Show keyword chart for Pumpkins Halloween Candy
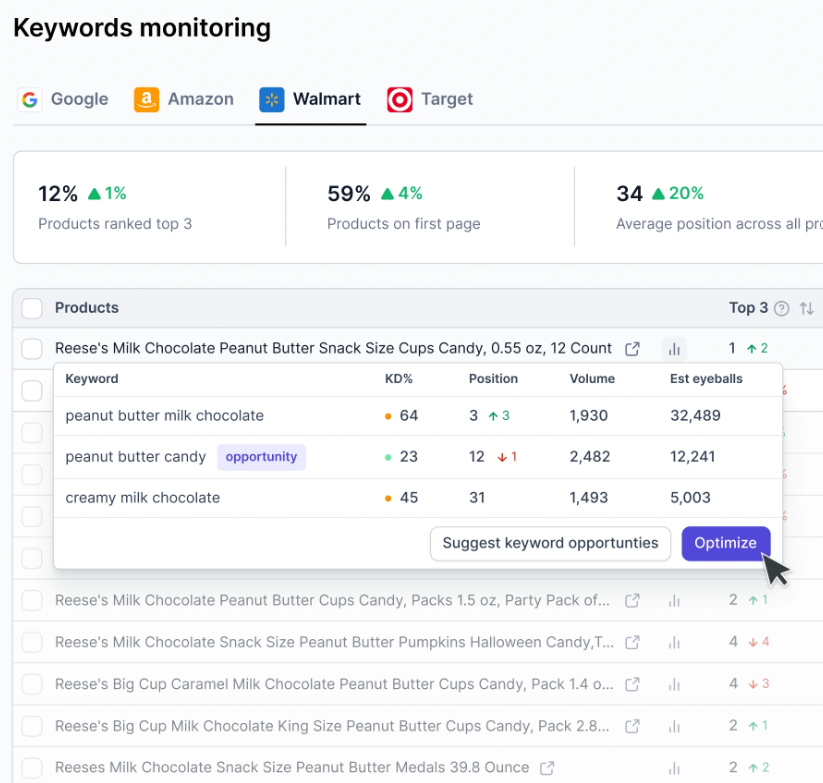 [x=674, y=642]
